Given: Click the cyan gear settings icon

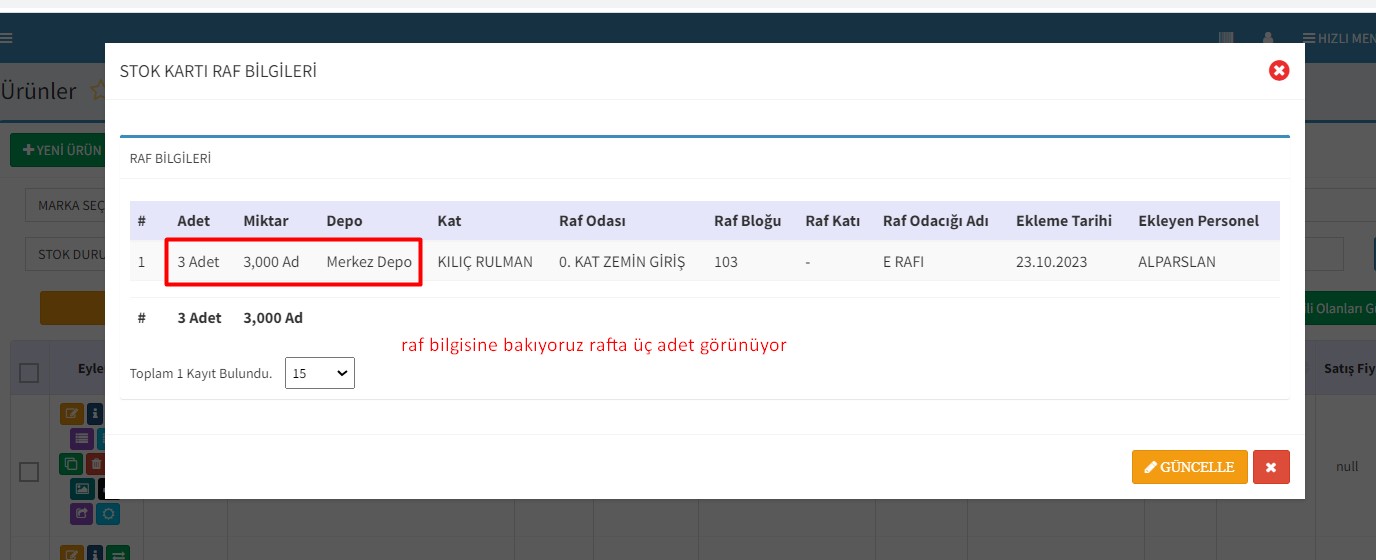Looking at the screenshot, I should pyautogui.click(x=108, y=514).
